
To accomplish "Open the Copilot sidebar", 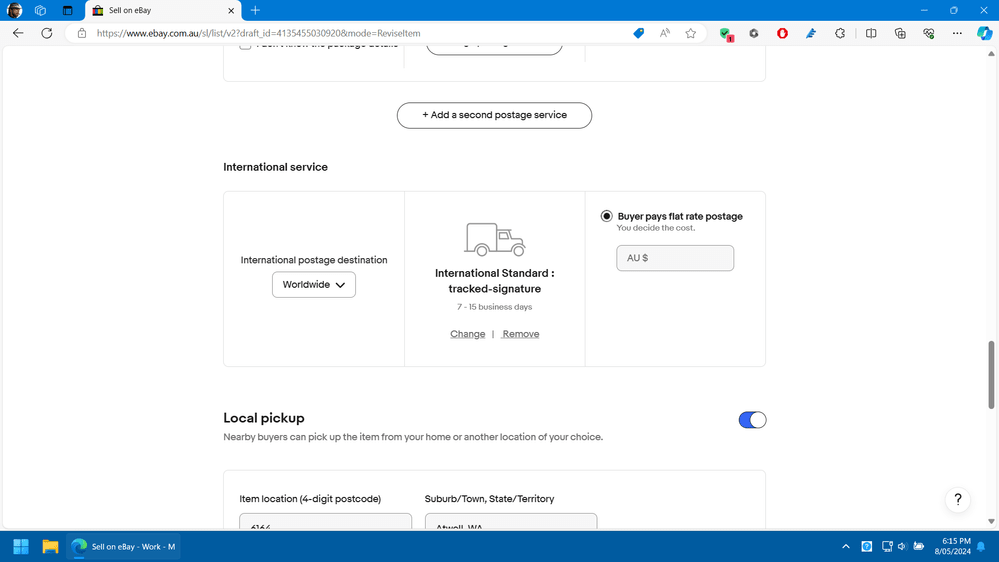I will pos(984,33).
